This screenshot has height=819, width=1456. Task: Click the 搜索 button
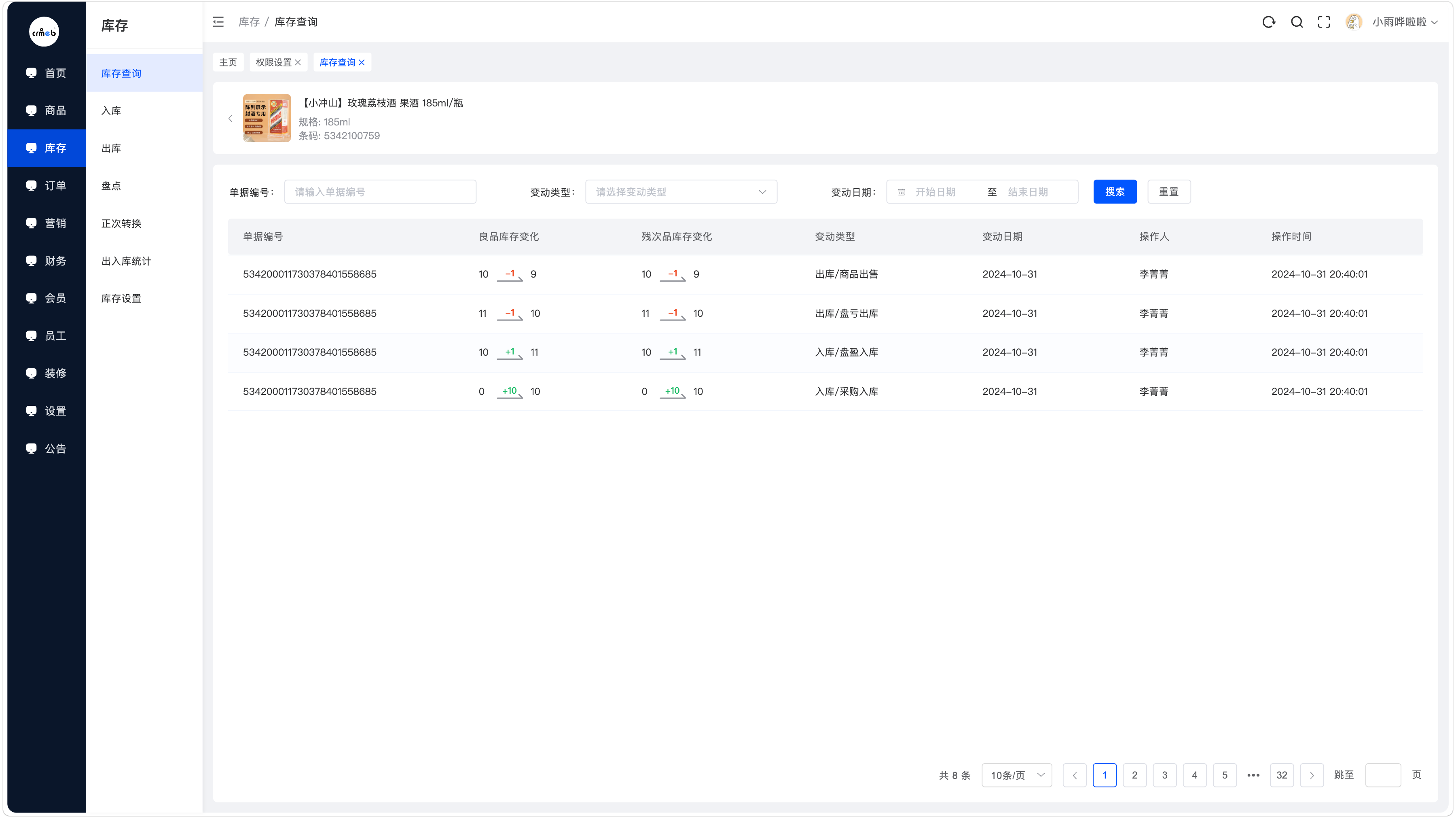(1115, 192)
